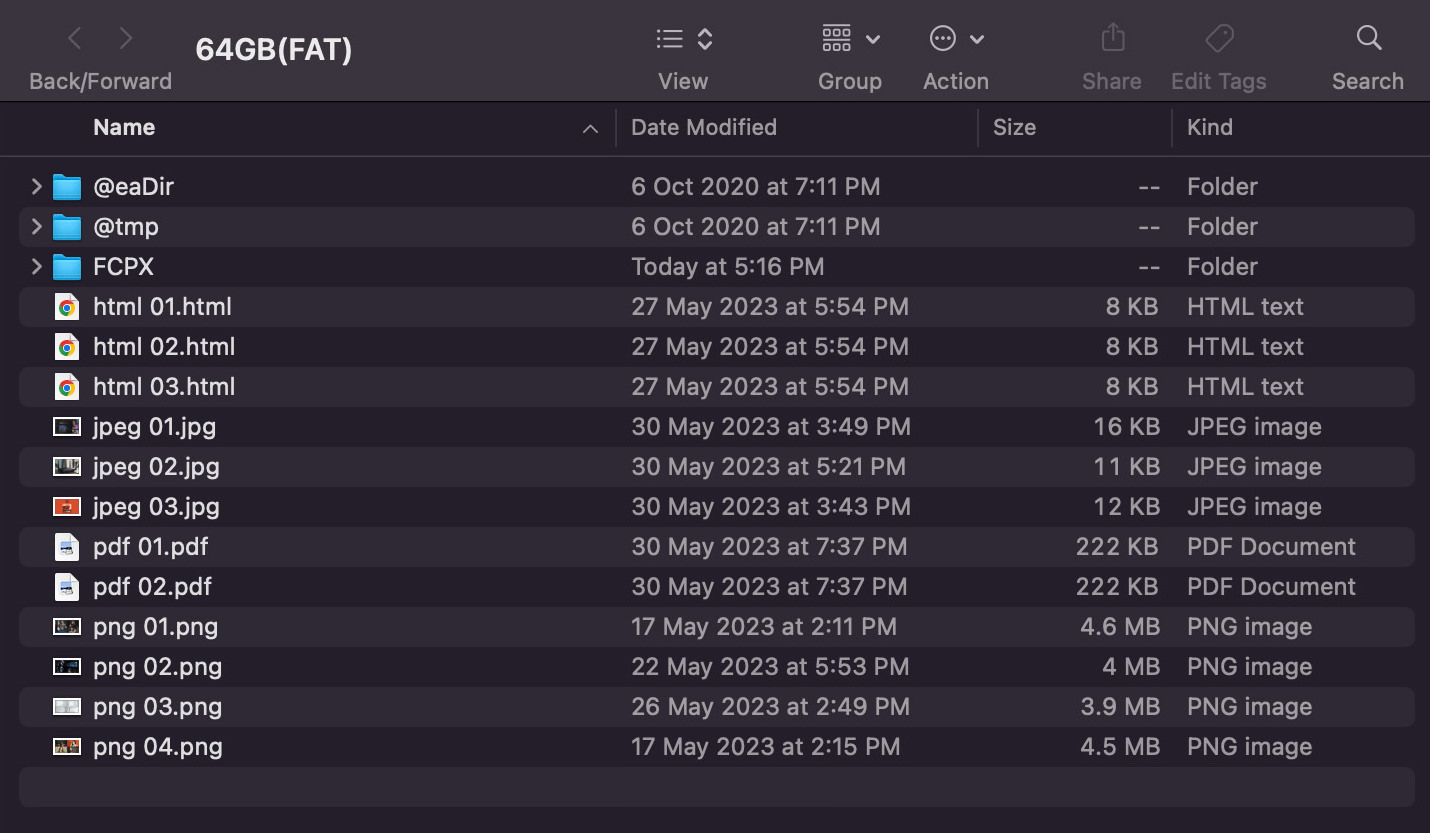1430x833 pixels.
Task: Select the file name png 03.png
Action: [x=157, y=707]
